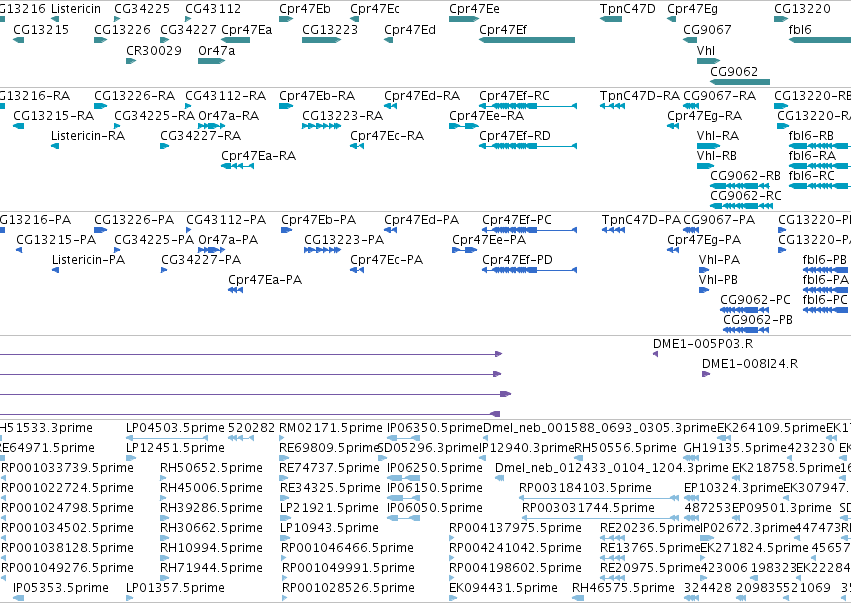851x603 pixels.
Task: Click the CG34225-PA protein label
Action: (154, 240)
